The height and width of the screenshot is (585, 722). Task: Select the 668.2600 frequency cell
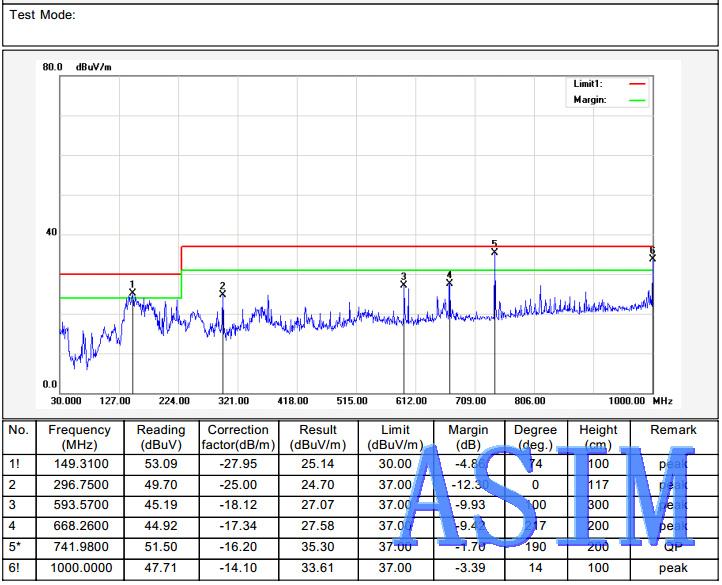(x=81, y=526)
